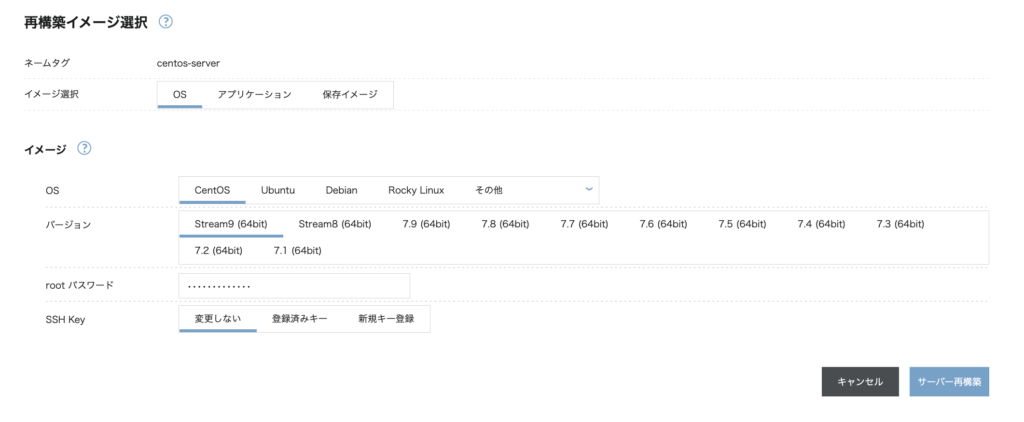Select the OS image selection tab

click(x=180, y=95)
